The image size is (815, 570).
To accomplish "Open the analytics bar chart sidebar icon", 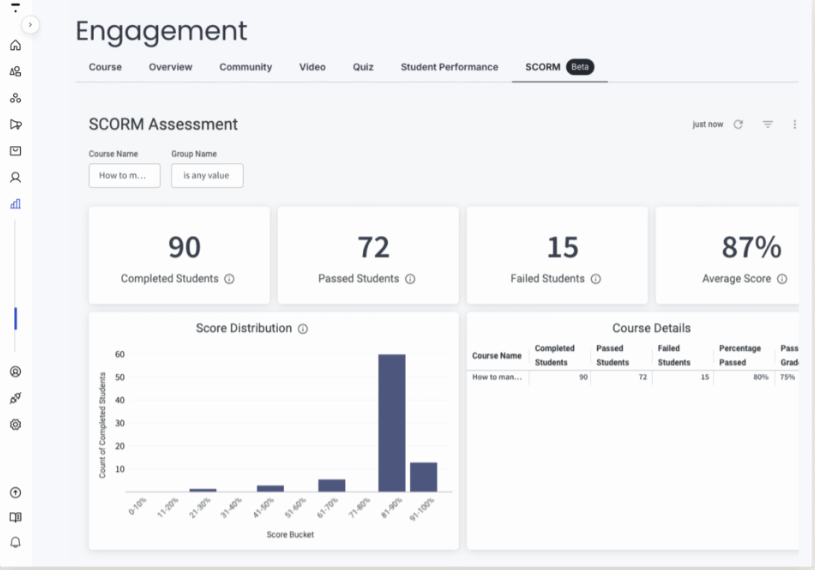I will click(15, 203).
